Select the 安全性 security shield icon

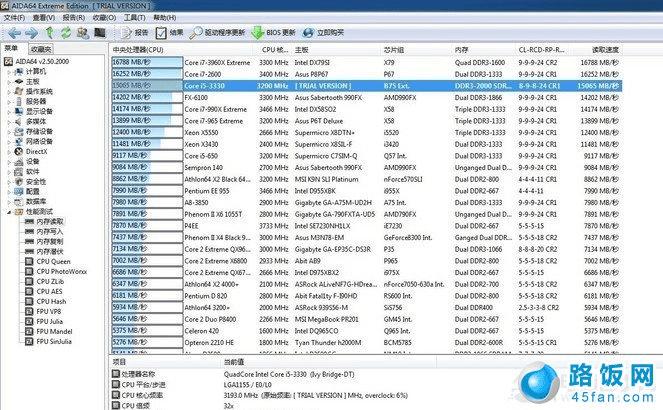[x=19, y=182]
